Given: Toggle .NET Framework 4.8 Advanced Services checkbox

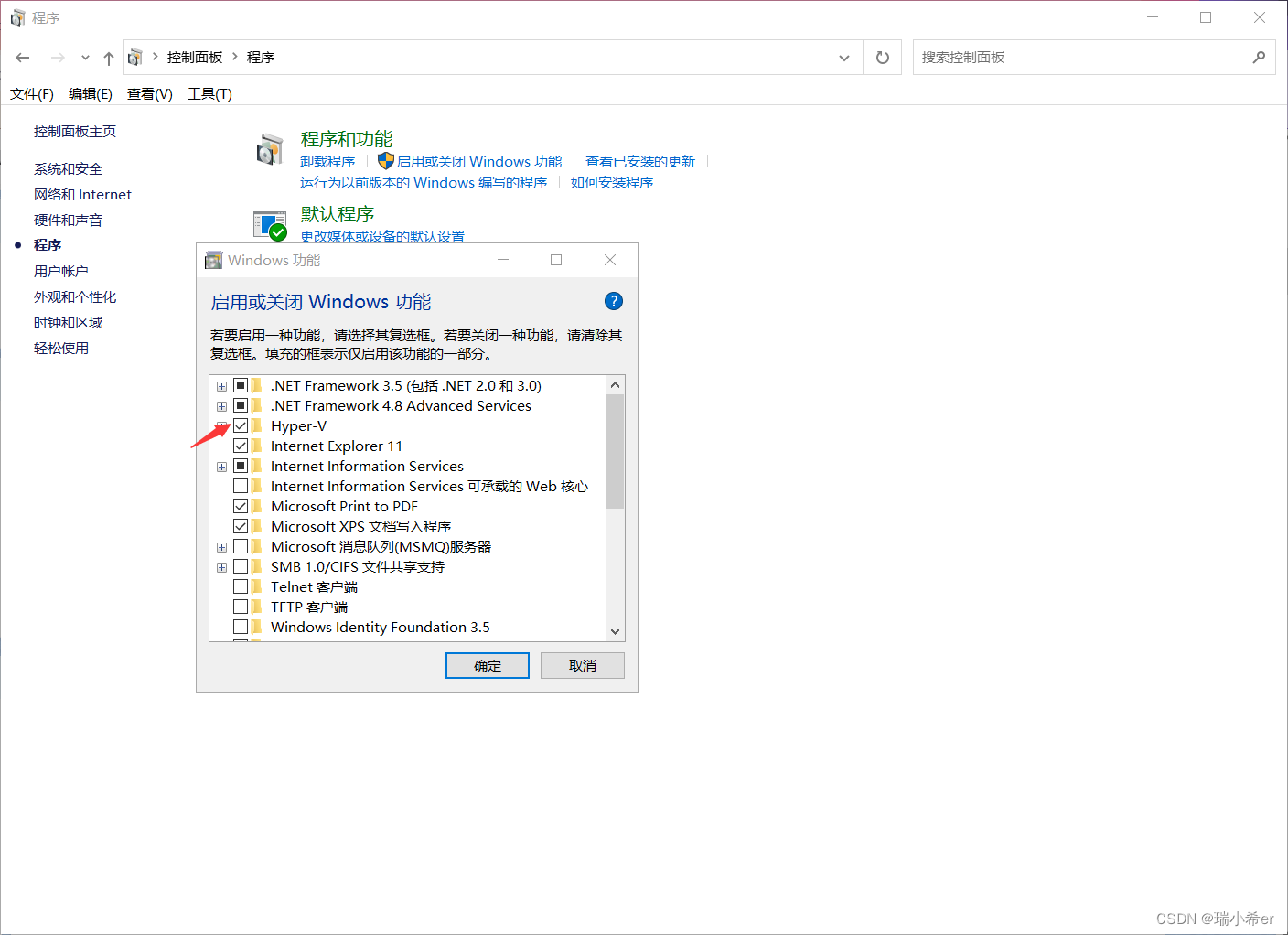Looking at the screenshot, I should 241,405.
